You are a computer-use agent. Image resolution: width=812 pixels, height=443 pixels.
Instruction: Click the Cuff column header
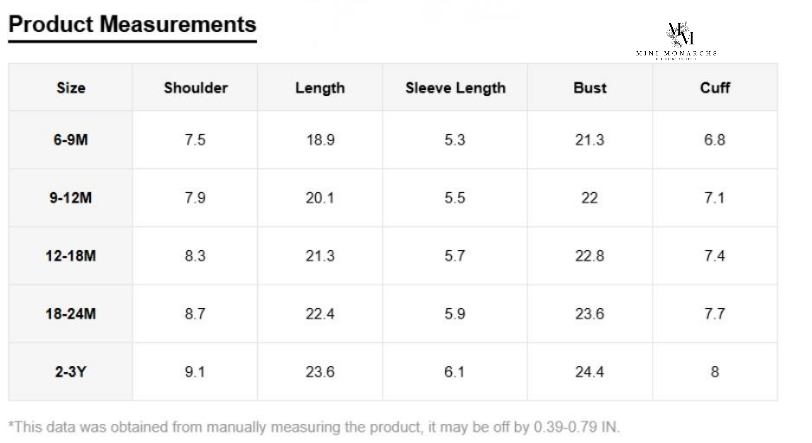pos(715,88)
